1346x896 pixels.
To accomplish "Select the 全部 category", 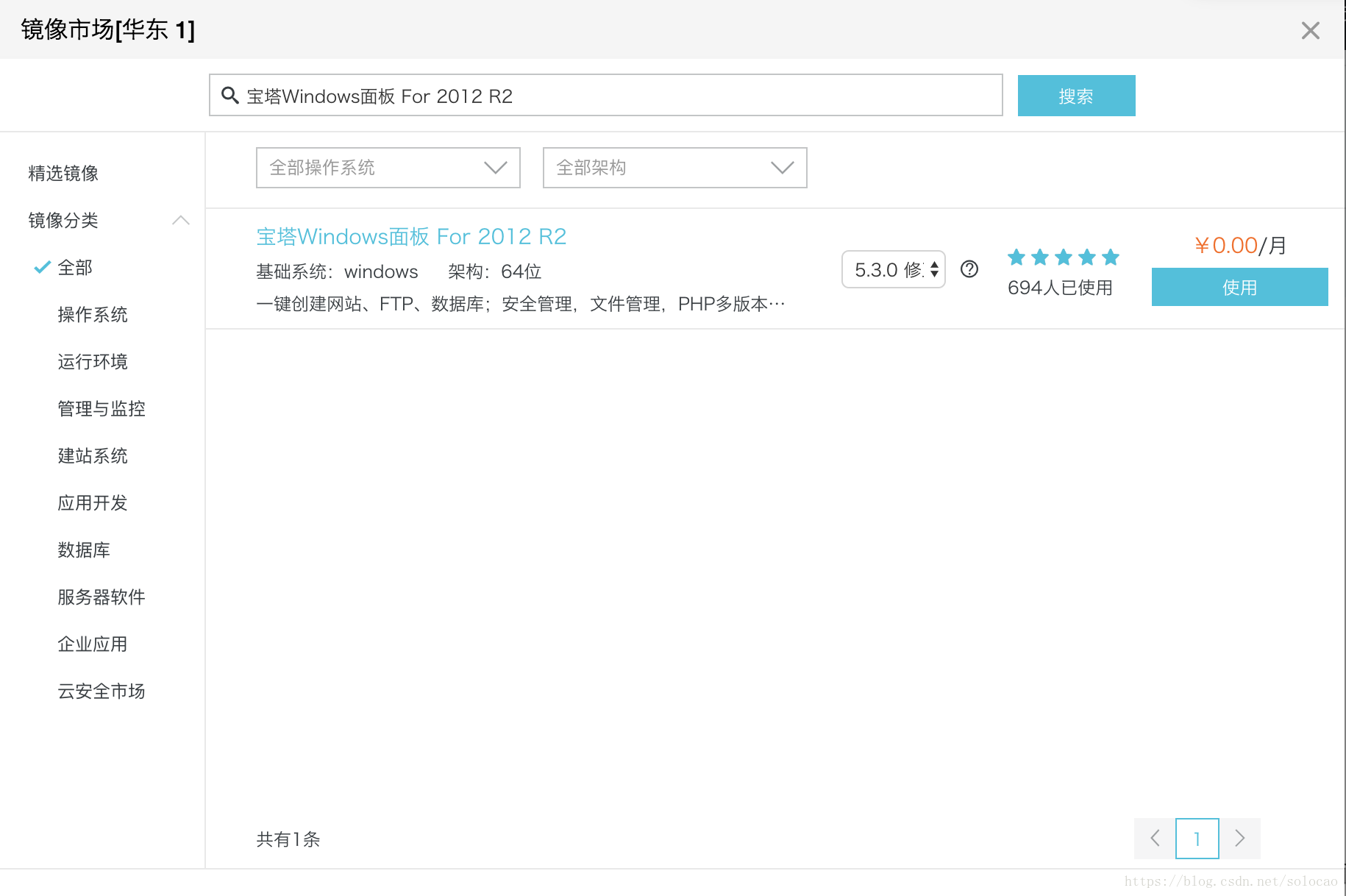I will click(x=75, y=268).
